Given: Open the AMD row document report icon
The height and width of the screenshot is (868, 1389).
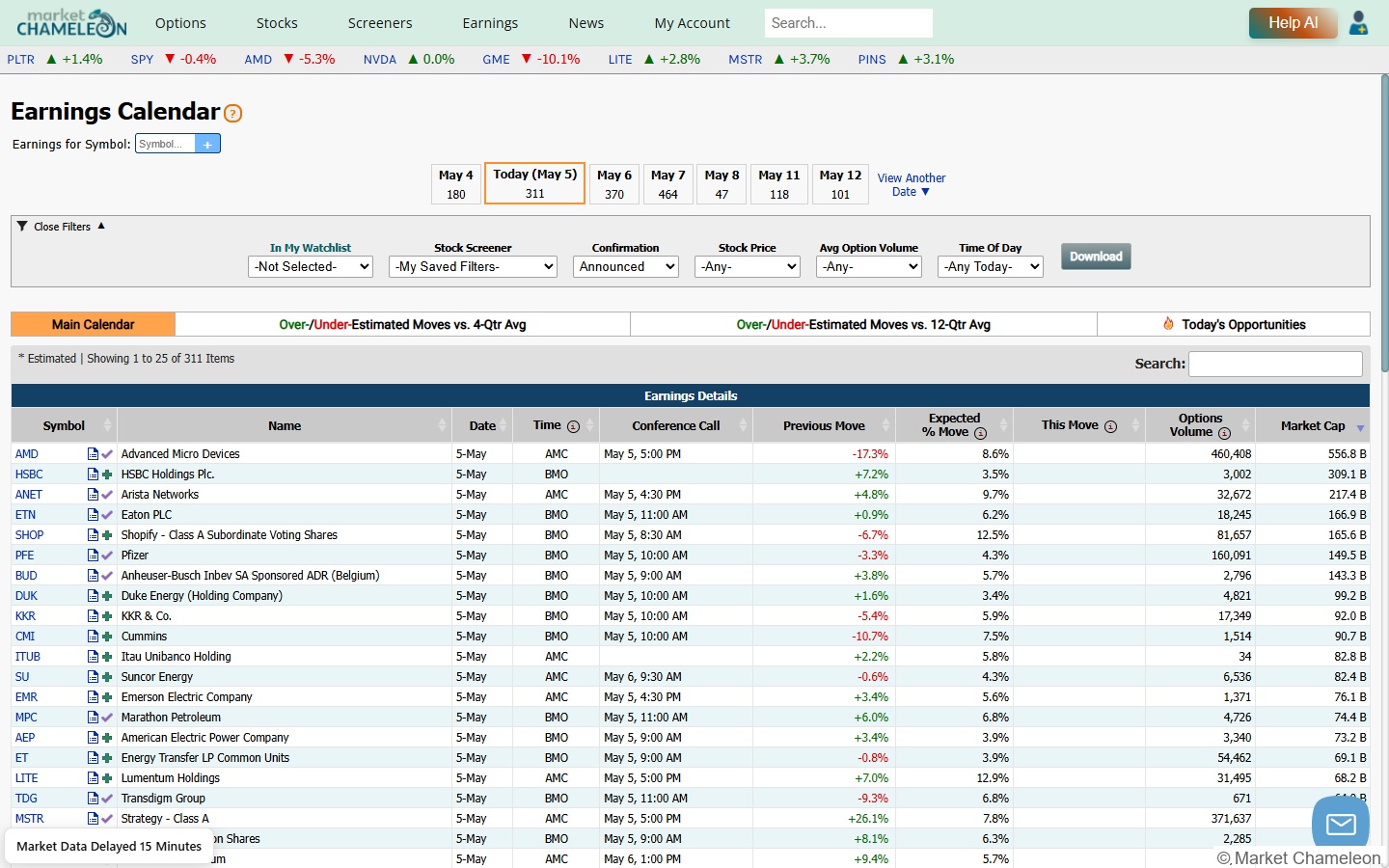Looking at the screenshot, I should tap(93, 454).
